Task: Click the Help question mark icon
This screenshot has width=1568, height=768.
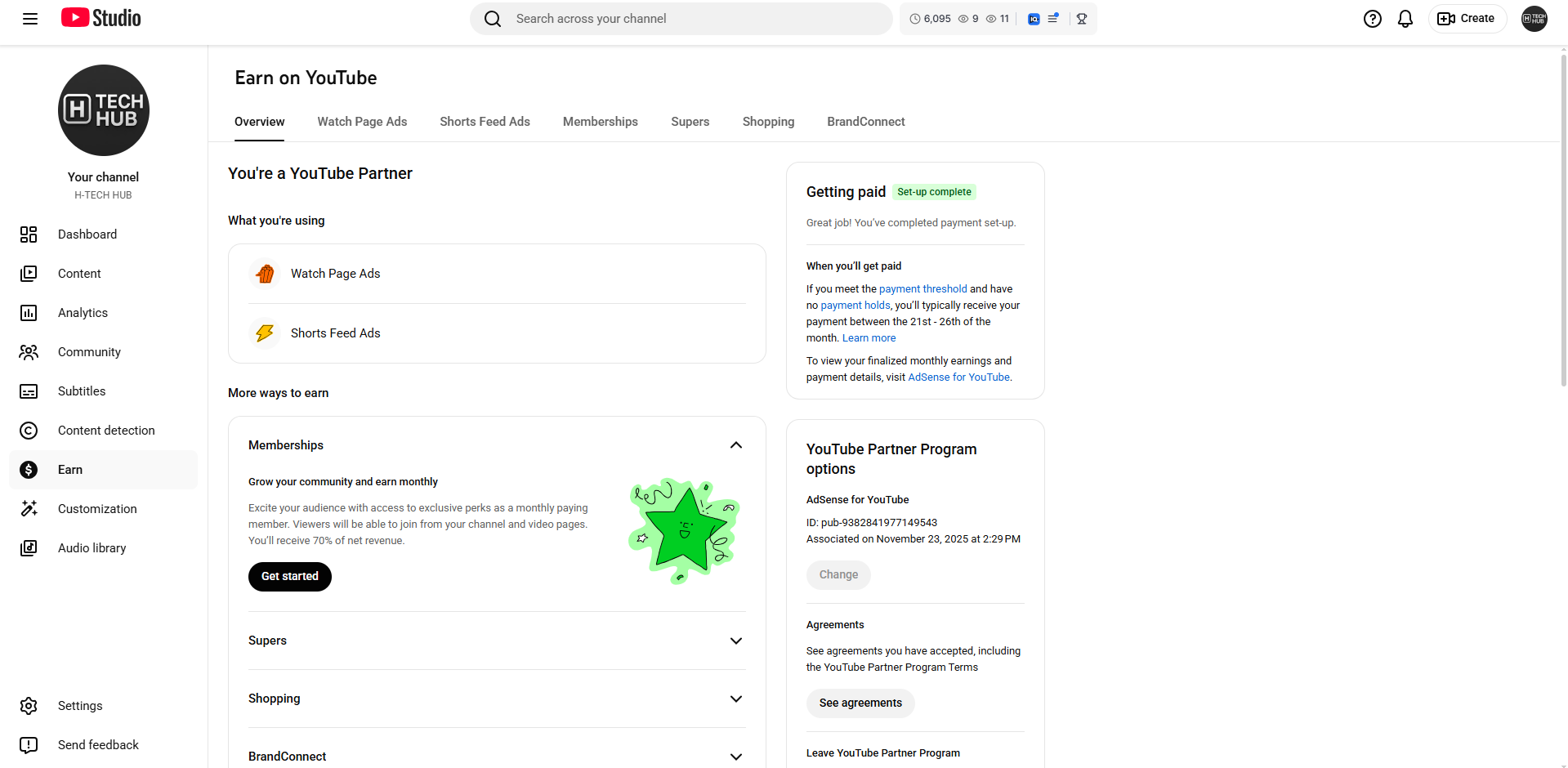Action: pos(1372,19)
